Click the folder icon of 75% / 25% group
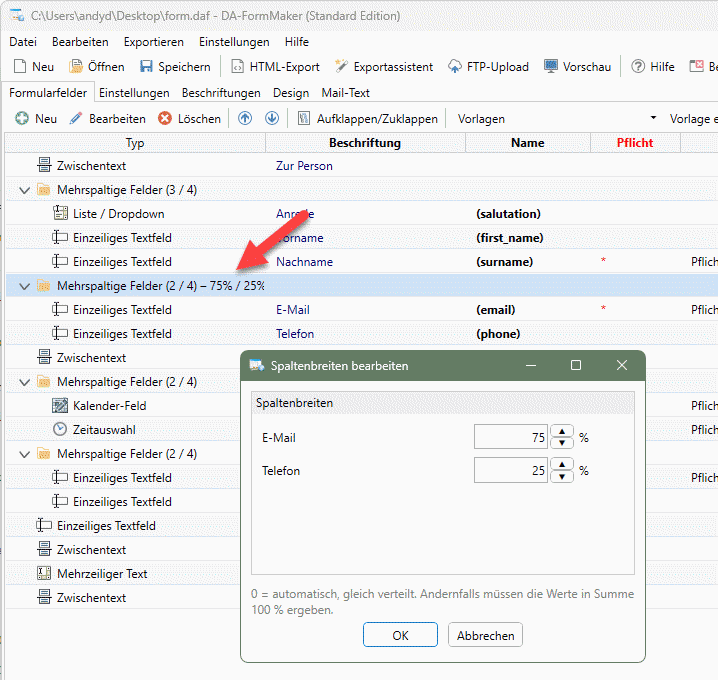Viewport: 718px width, 680px height. 44,285
